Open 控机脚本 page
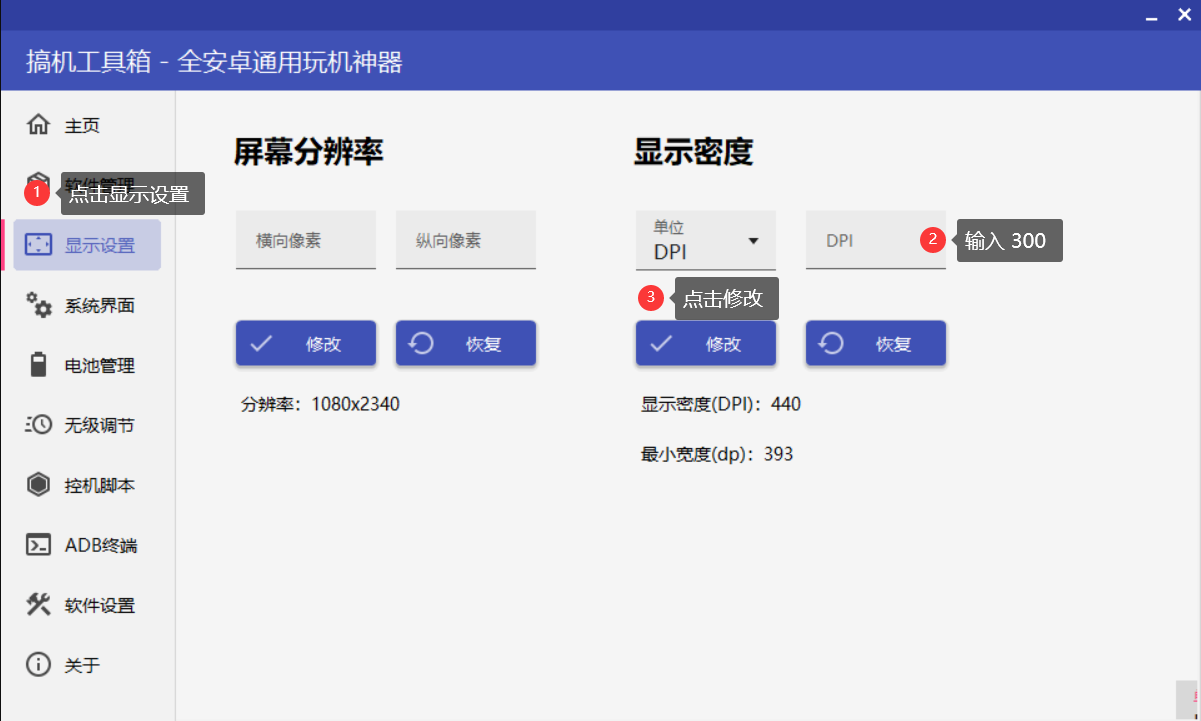The width and height of the screenshot is (1201, 721). 87,485
